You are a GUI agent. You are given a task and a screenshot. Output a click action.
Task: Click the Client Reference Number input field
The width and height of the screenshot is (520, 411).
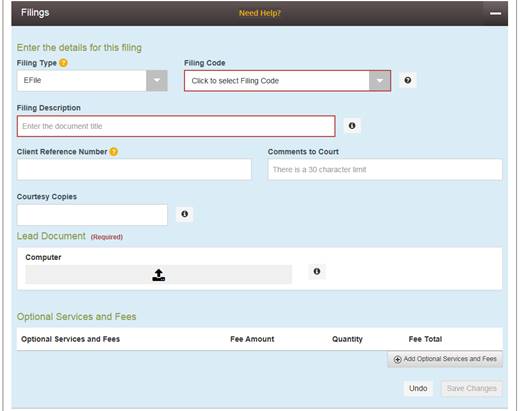click(134, 170)
